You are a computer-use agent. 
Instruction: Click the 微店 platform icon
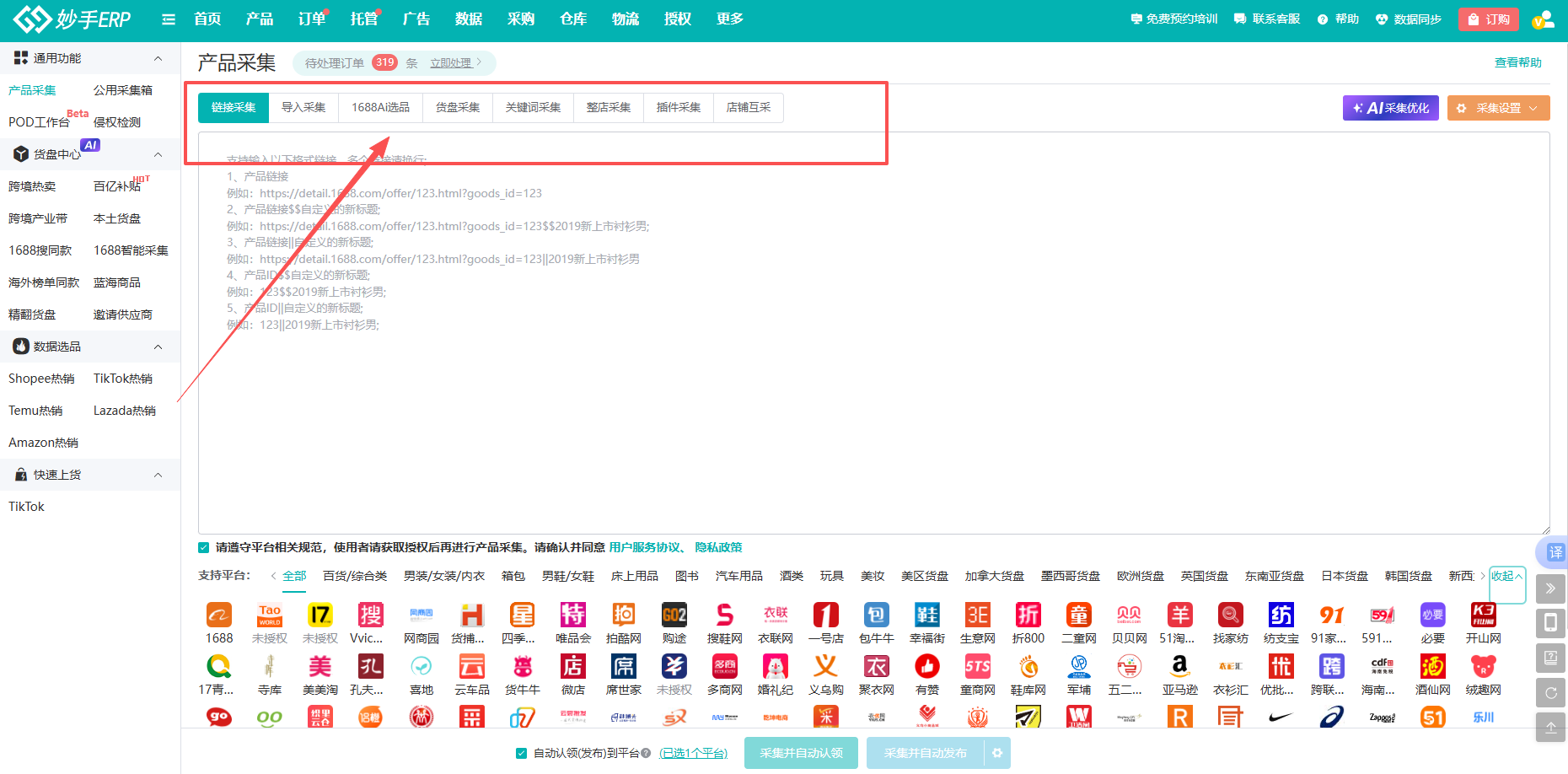[573, 667]
